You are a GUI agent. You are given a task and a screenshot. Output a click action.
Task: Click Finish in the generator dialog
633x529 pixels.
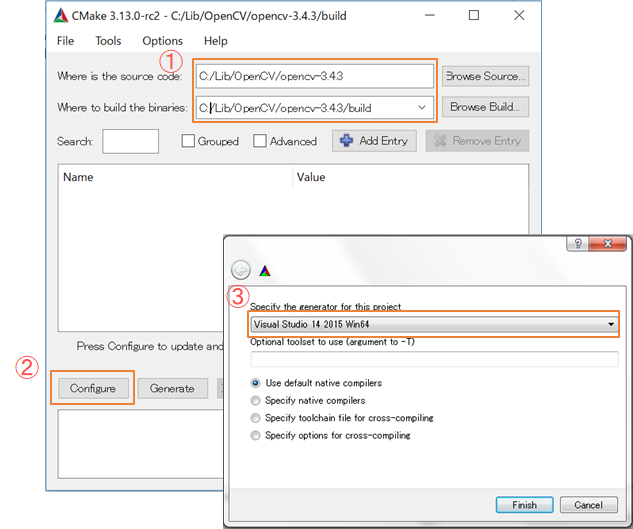point(524,505)
